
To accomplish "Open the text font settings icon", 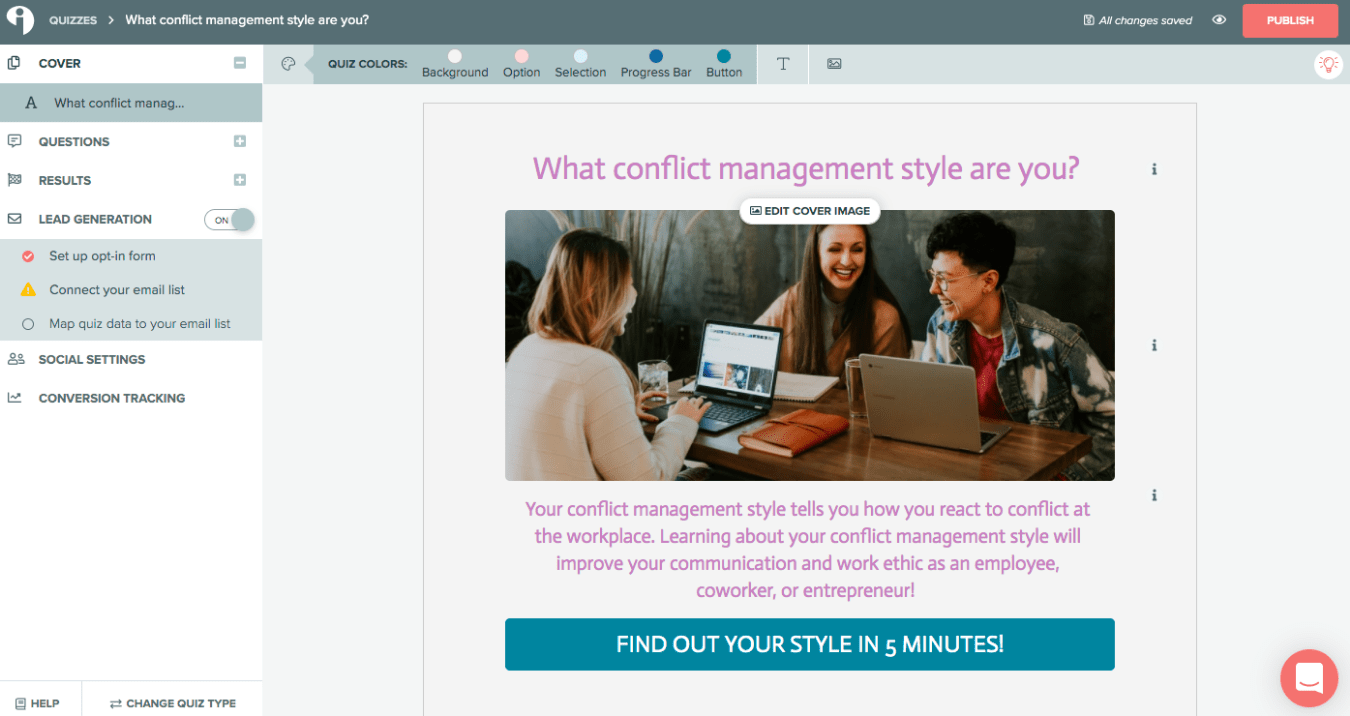I will tap(783, 64).
